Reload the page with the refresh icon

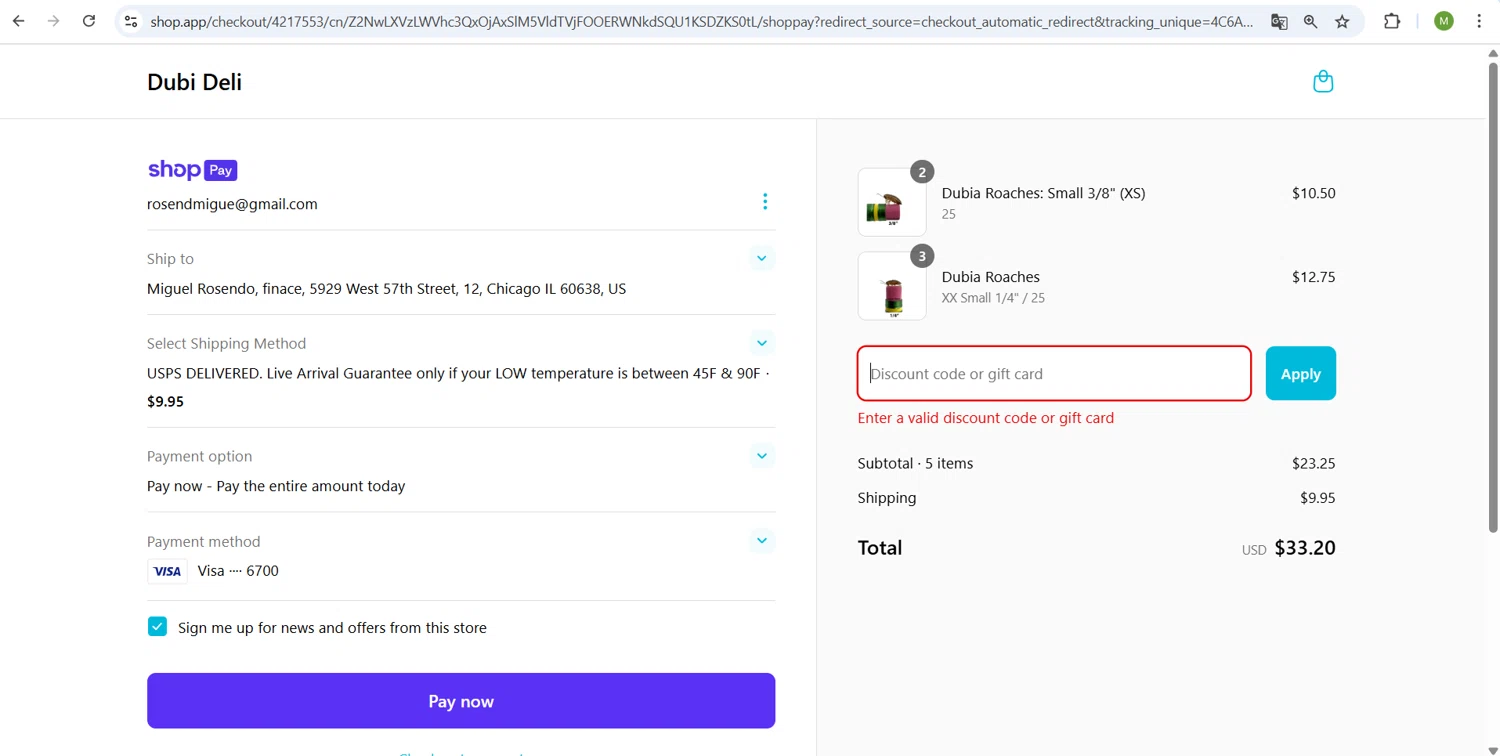(89, 21)
